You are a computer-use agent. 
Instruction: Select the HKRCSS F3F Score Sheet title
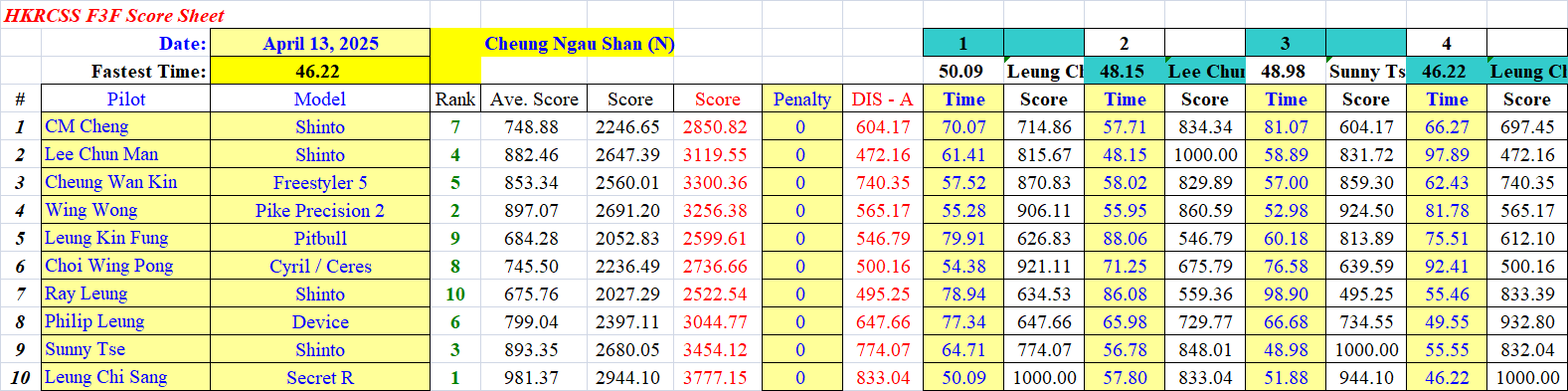click(114, 15)
